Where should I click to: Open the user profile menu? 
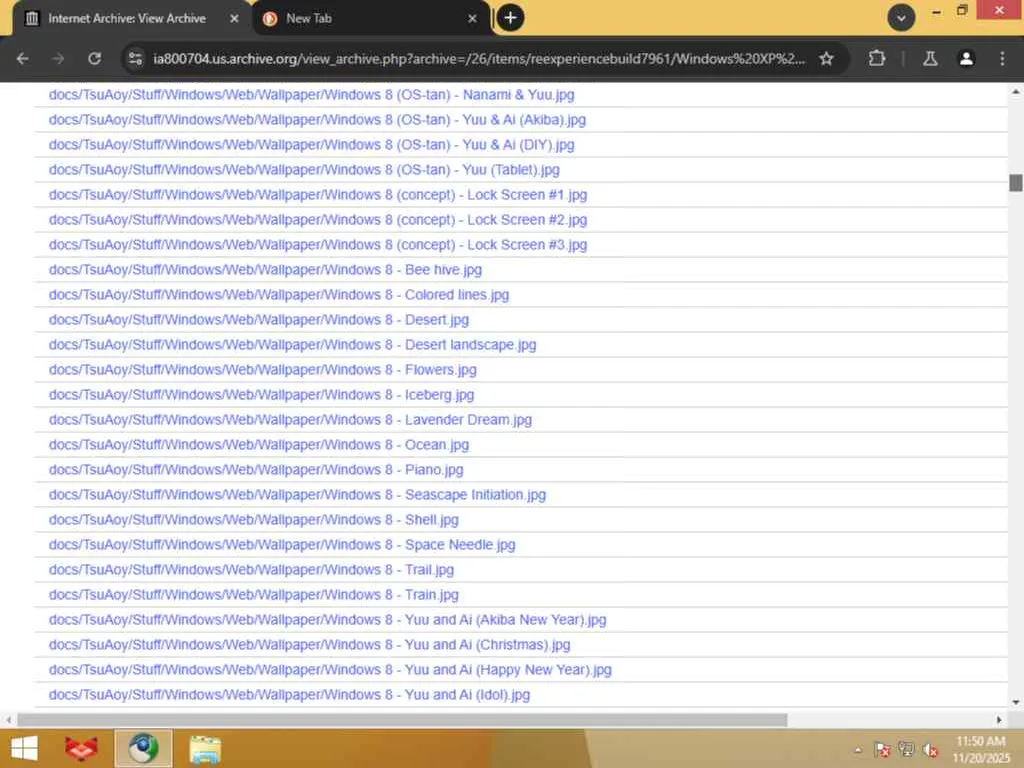pyautogui.click(x=966, y=59)
